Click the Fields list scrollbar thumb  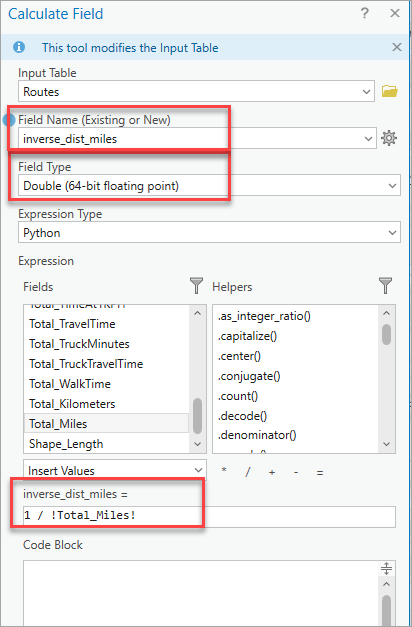[197, 416]
